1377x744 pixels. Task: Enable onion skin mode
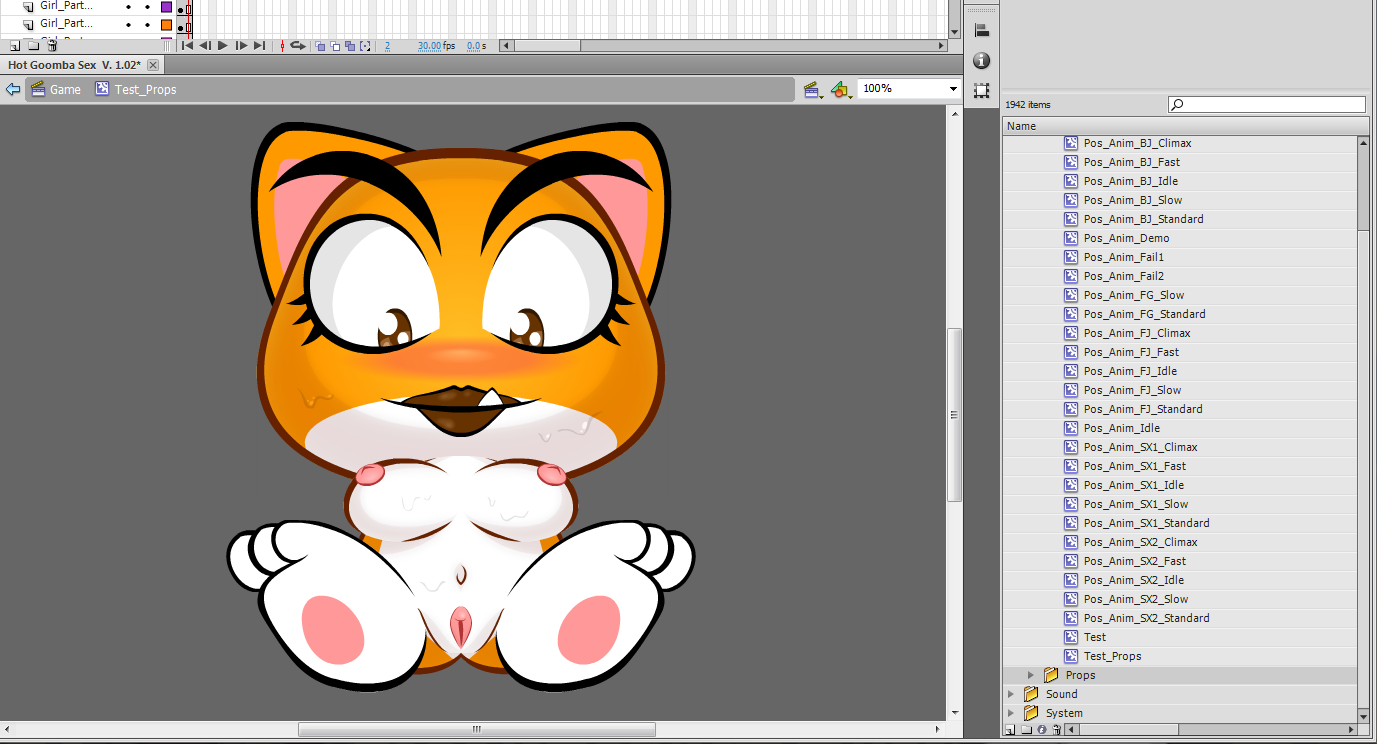[320, 46]
